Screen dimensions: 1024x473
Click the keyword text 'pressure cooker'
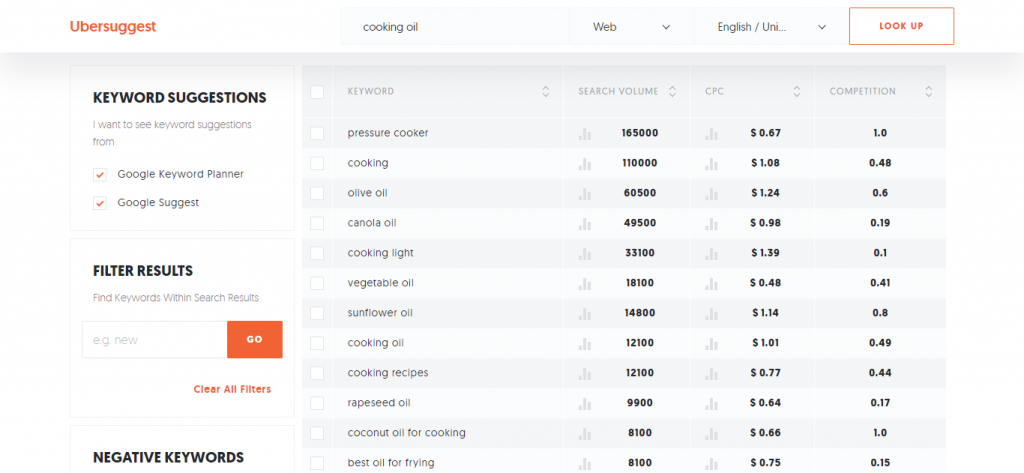coord(388,133)
